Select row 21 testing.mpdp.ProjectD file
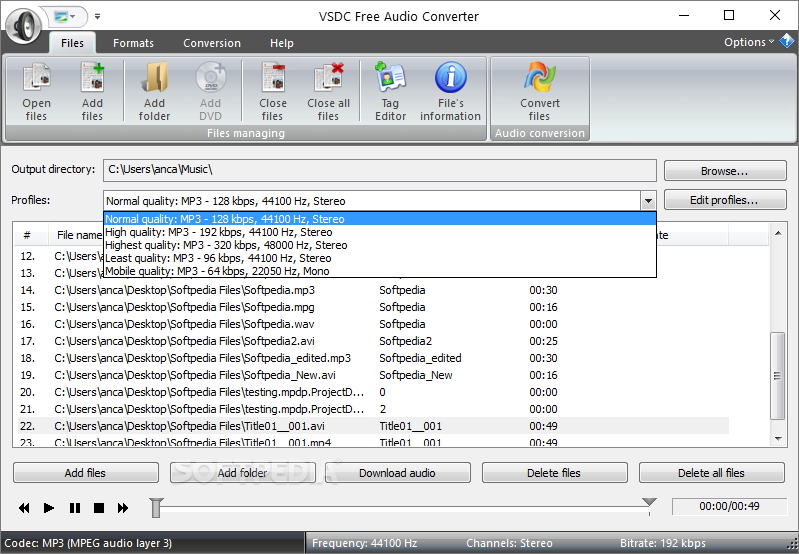The width and height of the screenshot is (799, 554). click(374, 409)
